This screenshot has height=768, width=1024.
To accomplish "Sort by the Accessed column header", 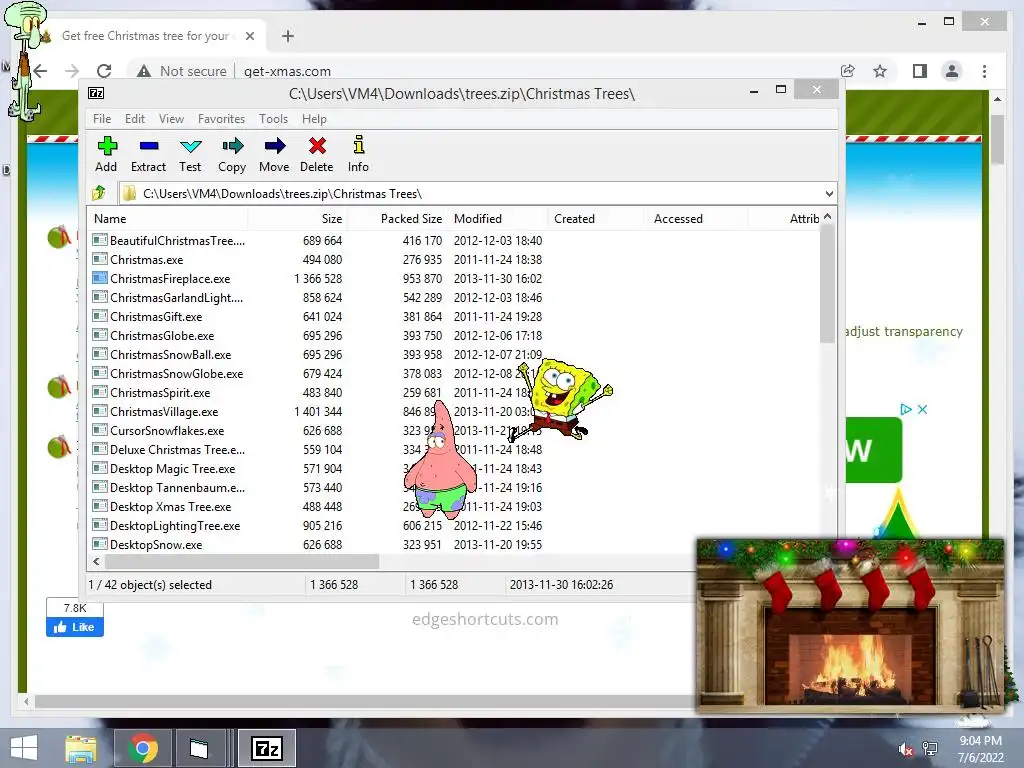I will point(696,219).
